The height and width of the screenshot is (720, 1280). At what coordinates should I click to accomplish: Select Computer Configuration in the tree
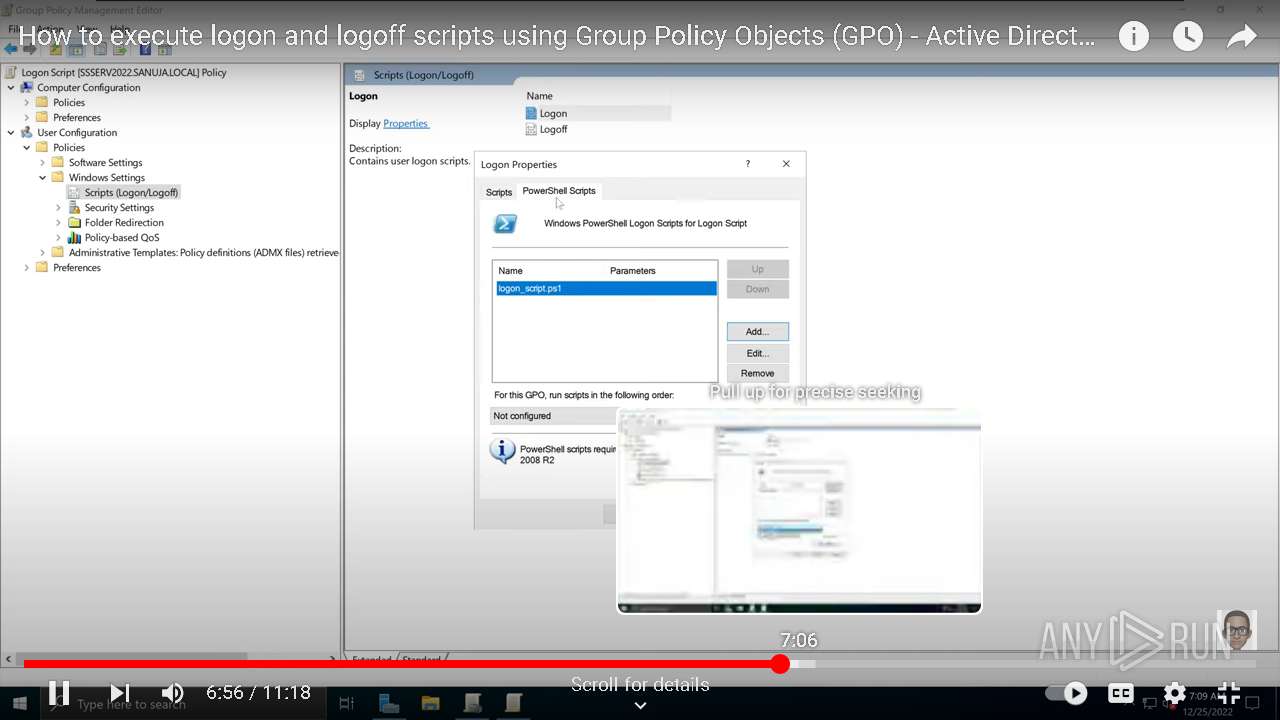(88, 87)
